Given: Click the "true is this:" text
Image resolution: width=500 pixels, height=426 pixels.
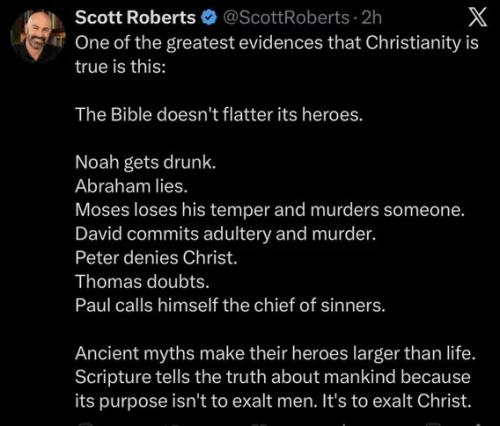Looking at the screenshot, I should pyautogui.click(x=120, y=67).
